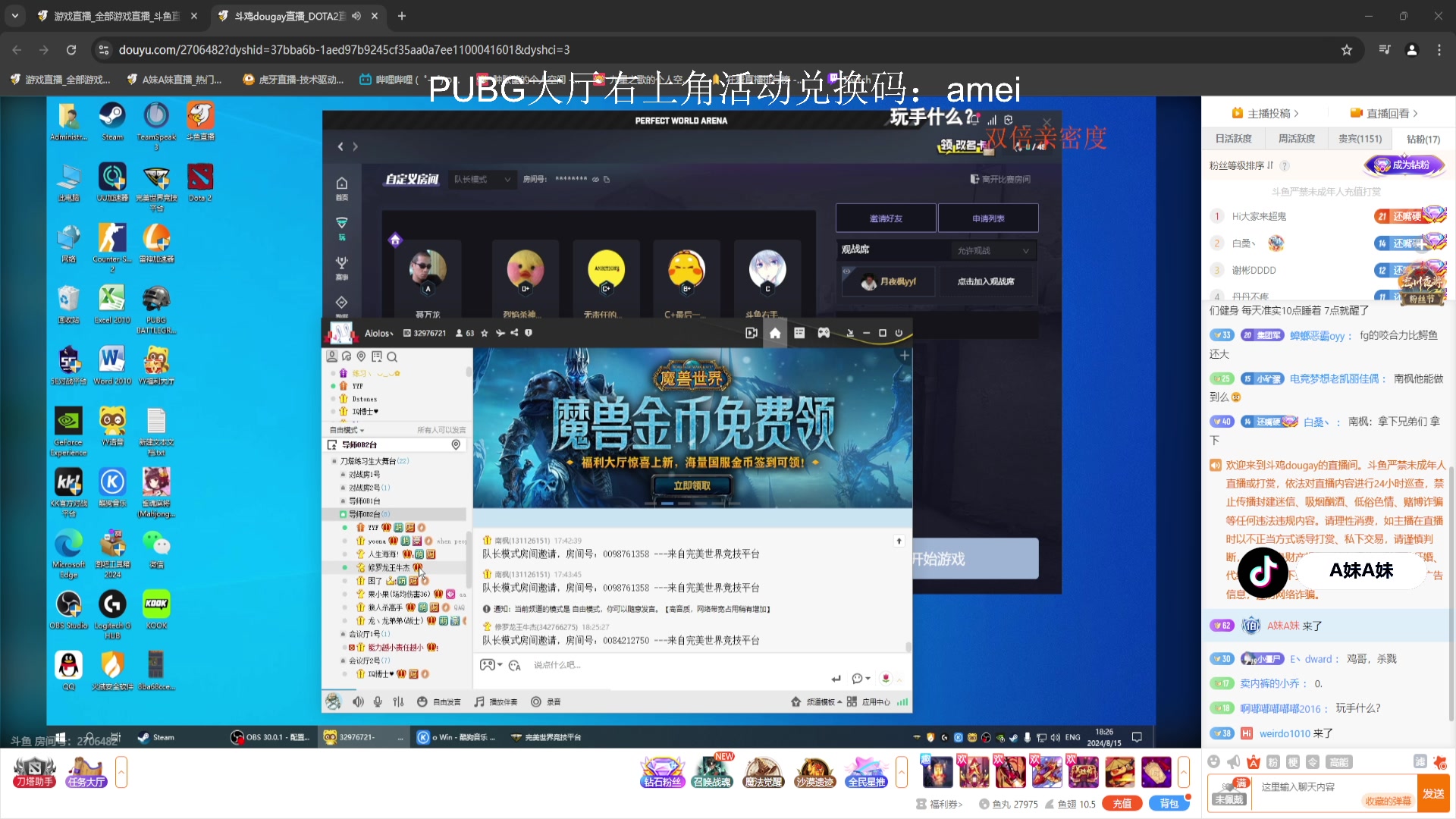Switch to the 游戏直播_全部游戏直播 browser tab
Viewport: 1456px width, 819px height.
(116, 16)
